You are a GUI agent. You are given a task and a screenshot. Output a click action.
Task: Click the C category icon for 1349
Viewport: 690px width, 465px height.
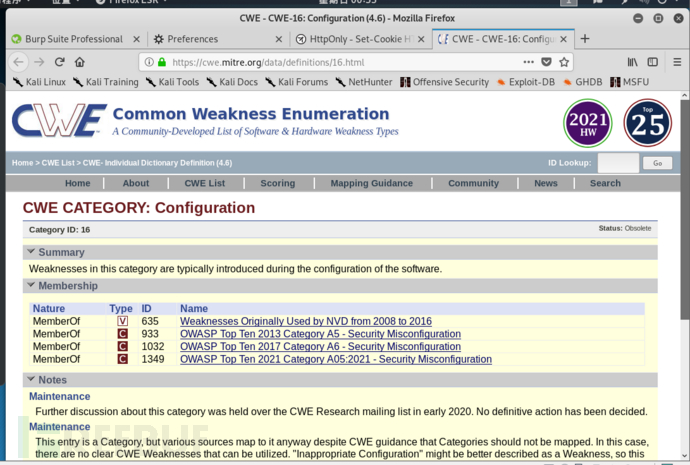pyautogui.click(x=122, y=359)
